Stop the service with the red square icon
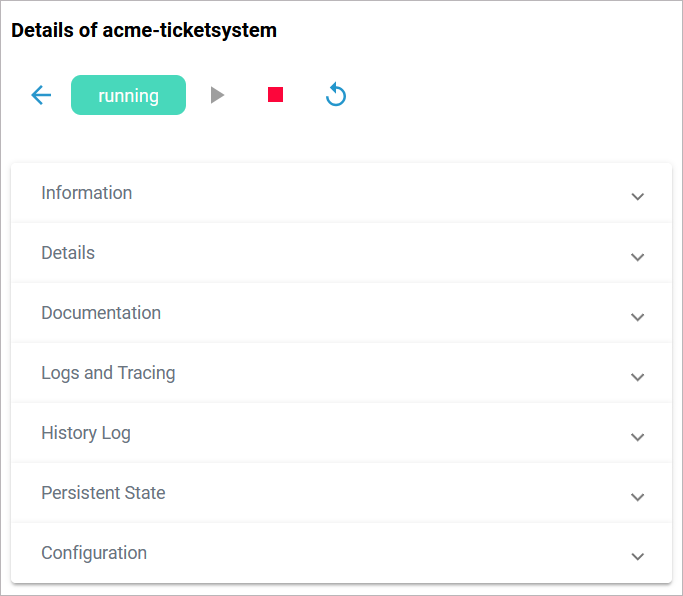 [x=276, y=95]
